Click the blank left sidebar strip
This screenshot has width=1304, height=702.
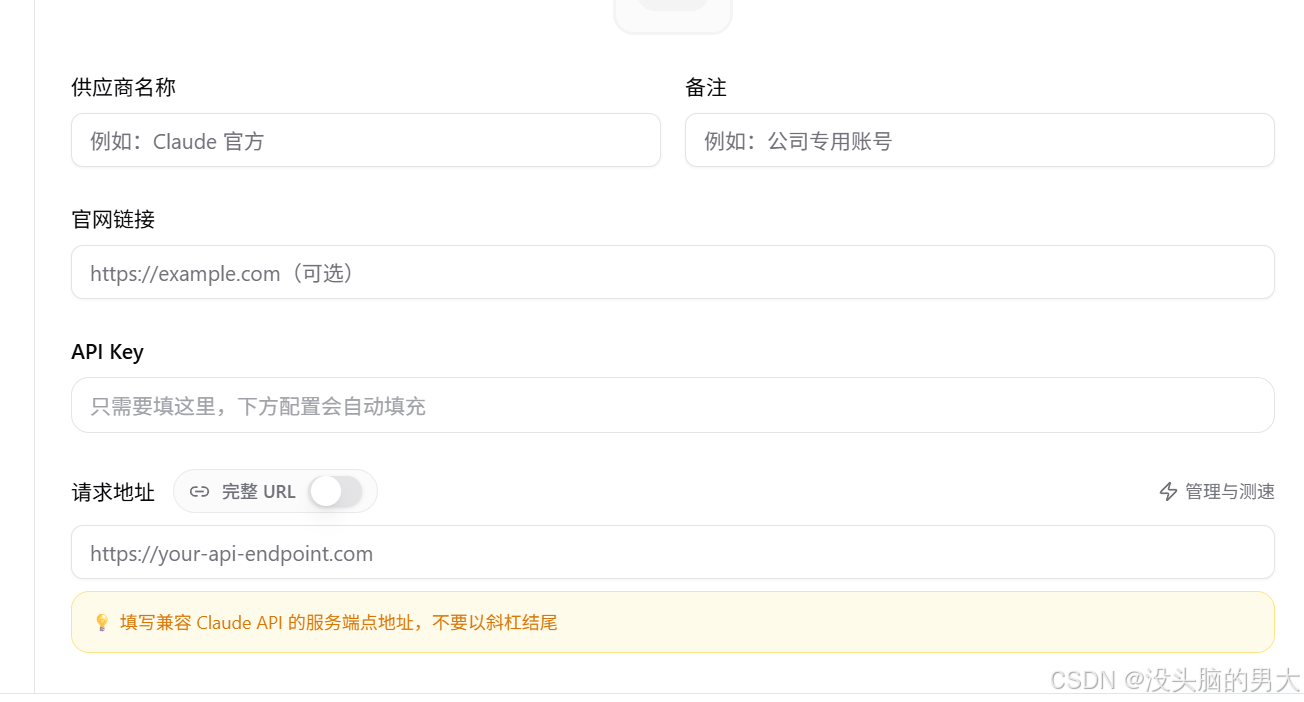pos(17,345)
